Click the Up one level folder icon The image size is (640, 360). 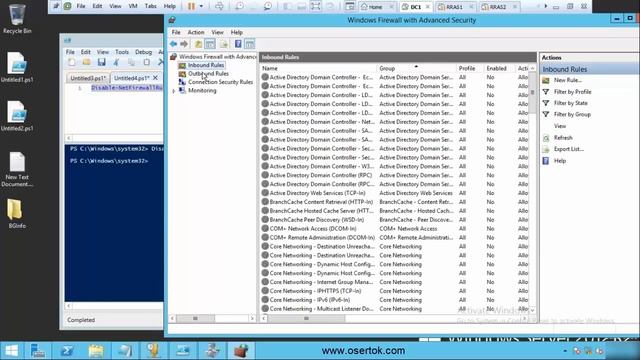click(x=198, y=44)
